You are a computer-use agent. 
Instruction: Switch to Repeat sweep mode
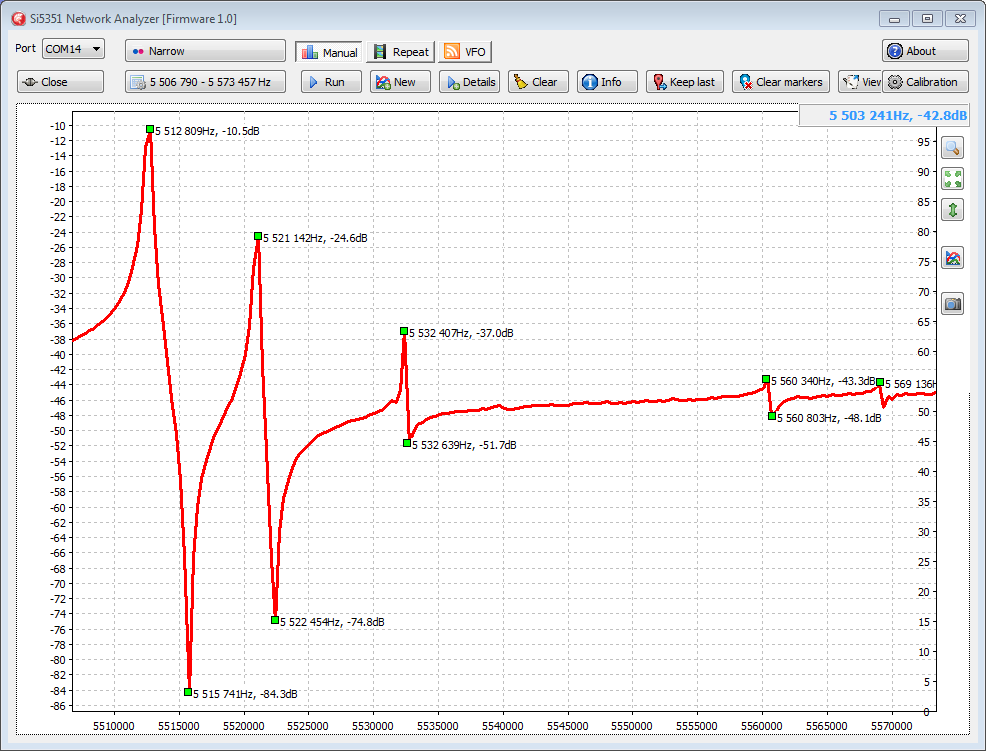click(x=400, y=52)
